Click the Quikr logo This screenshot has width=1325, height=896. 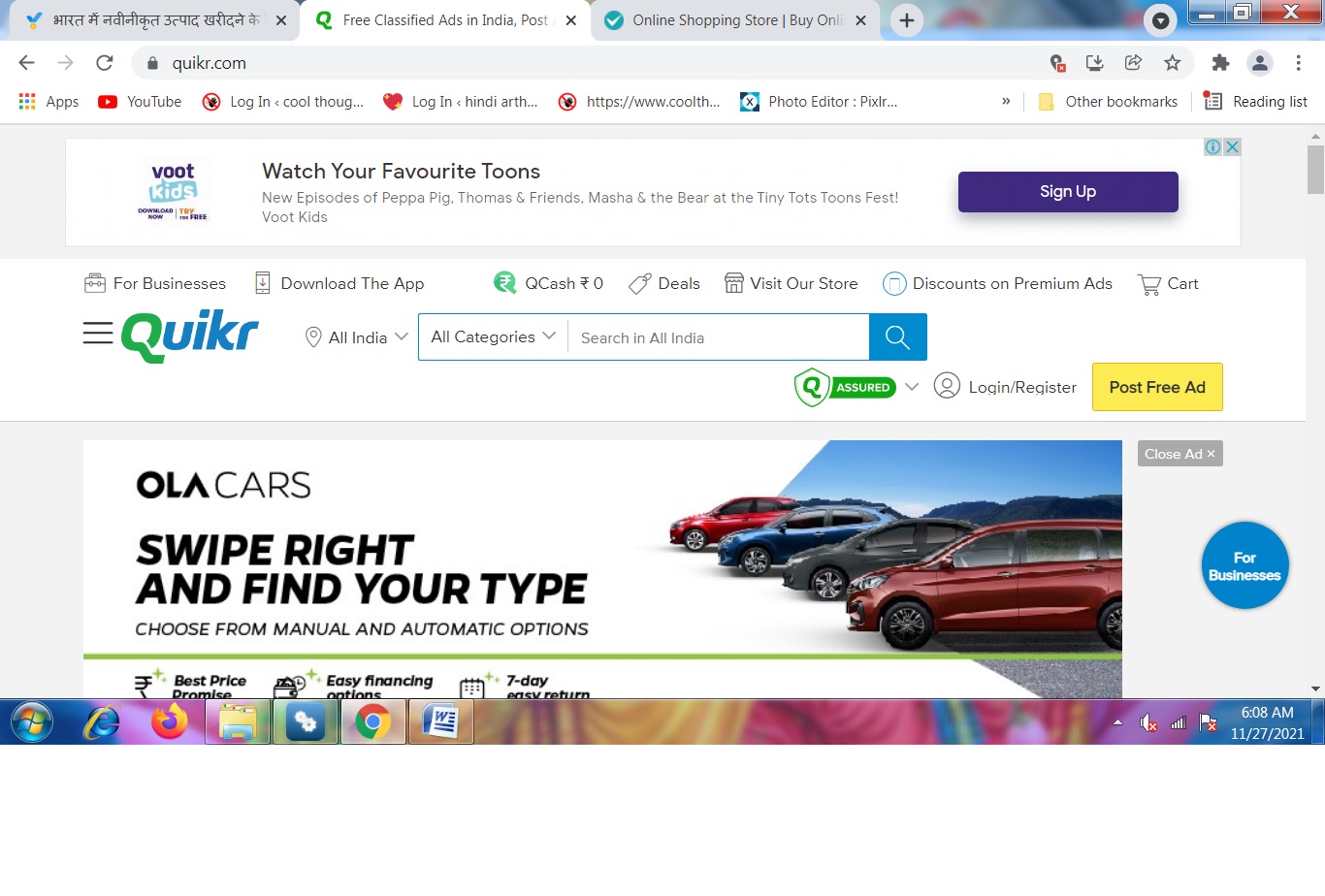[190, 336]
